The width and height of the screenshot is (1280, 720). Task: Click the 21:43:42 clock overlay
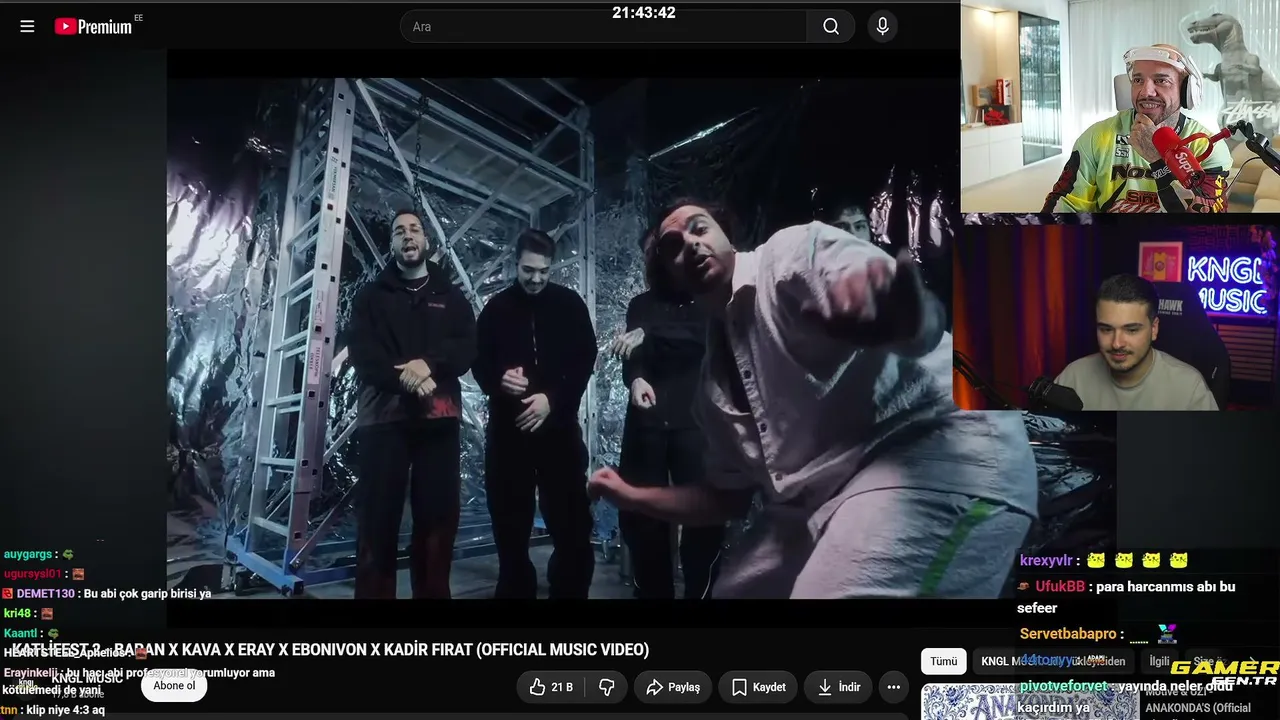pyautogui.click(x=644, y=13)
